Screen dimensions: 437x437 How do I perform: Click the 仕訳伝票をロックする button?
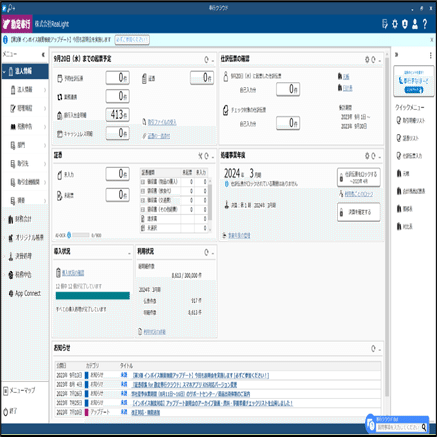click(359, 177)
